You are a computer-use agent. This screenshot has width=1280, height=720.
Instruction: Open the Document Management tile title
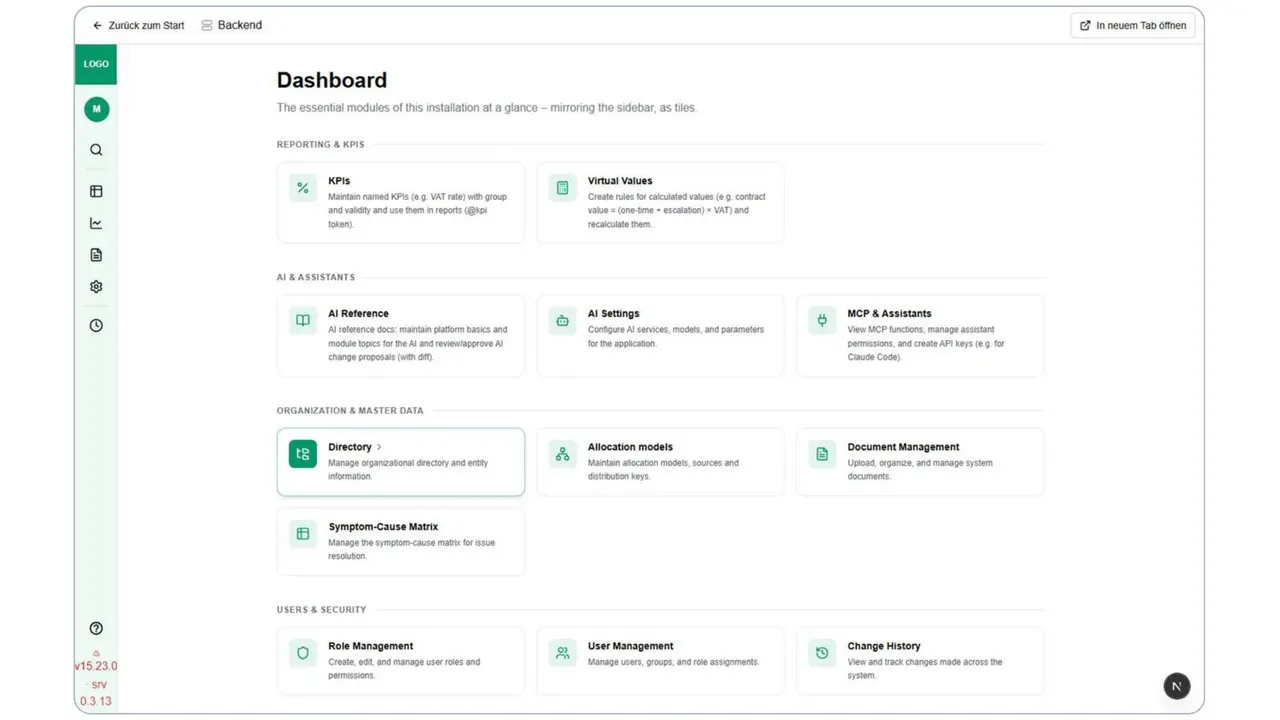point(903,447)
